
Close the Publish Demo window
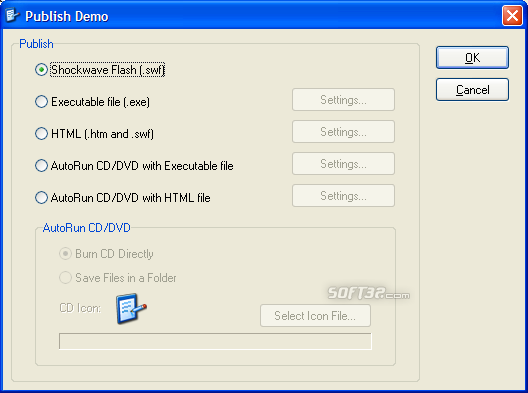(512, 15)
